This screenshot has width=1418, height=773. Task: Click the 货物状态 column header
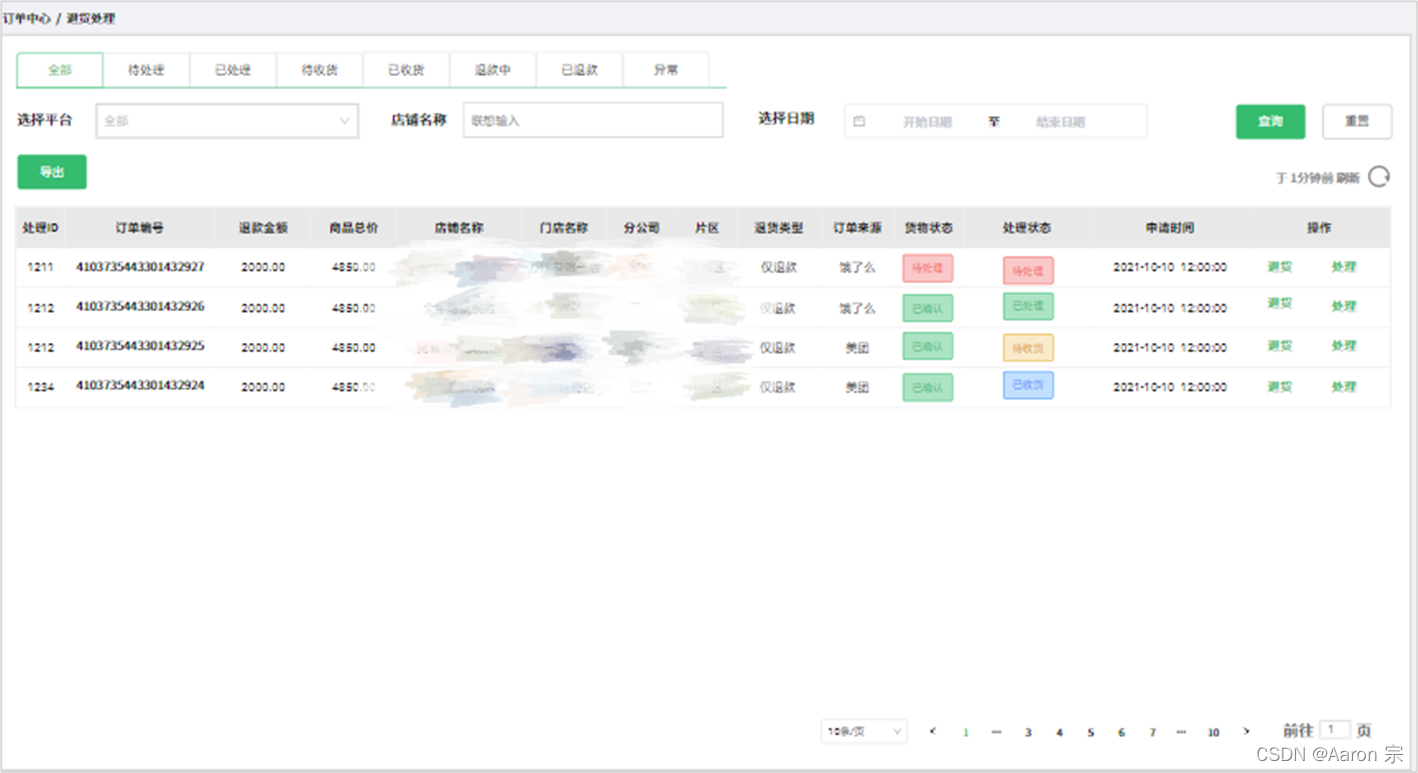pos(928,228)
